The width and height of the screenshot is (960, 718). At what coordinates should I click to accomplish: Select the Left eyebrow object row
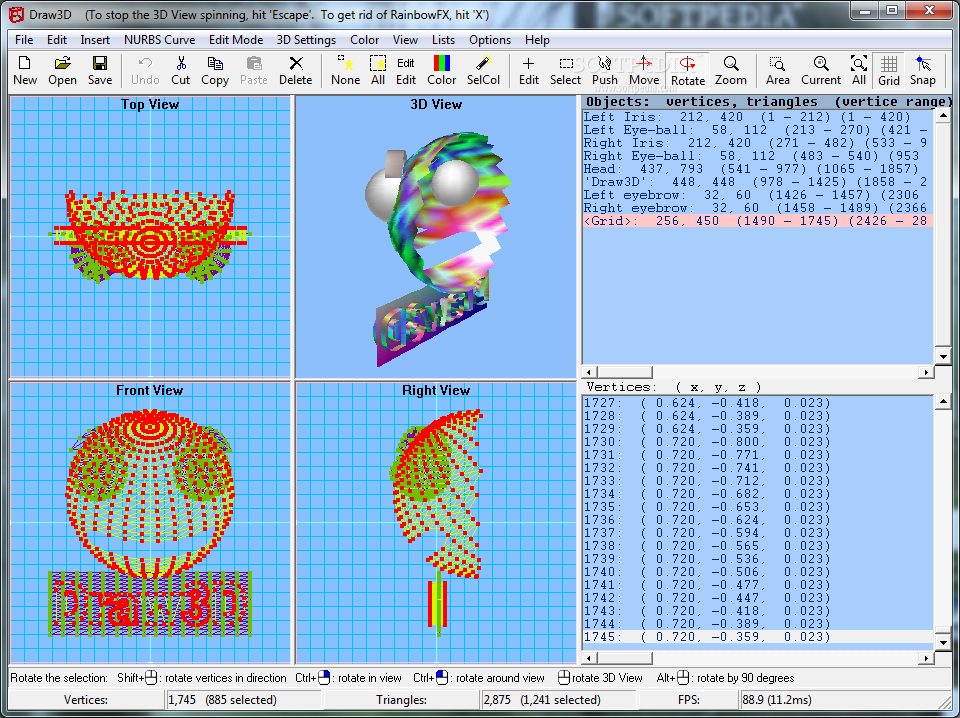coord(758,195)
